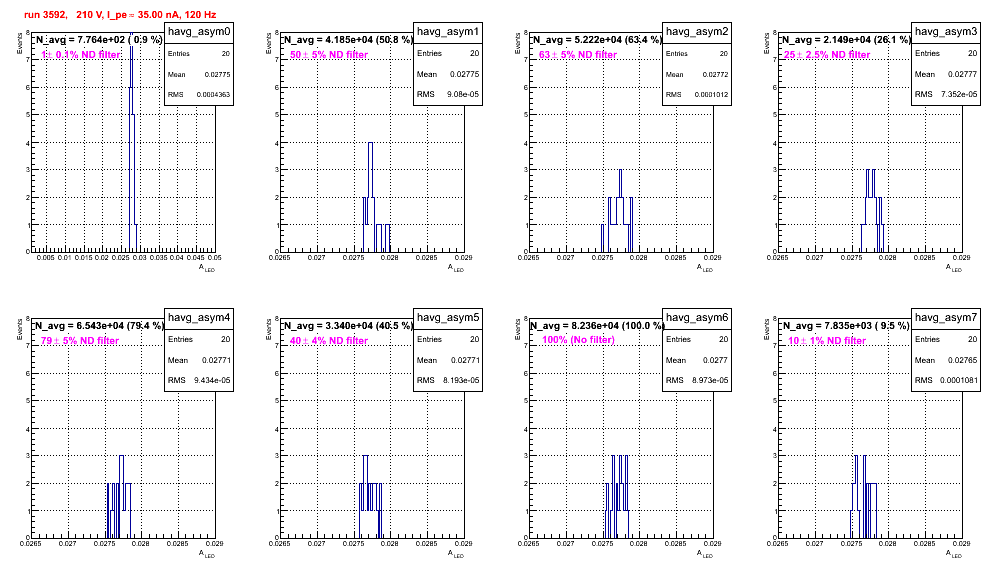Select Mean 0.02771 in the havg_asym5 box
The height and width of the screenshot is (572, 996).
click(464, 360)
